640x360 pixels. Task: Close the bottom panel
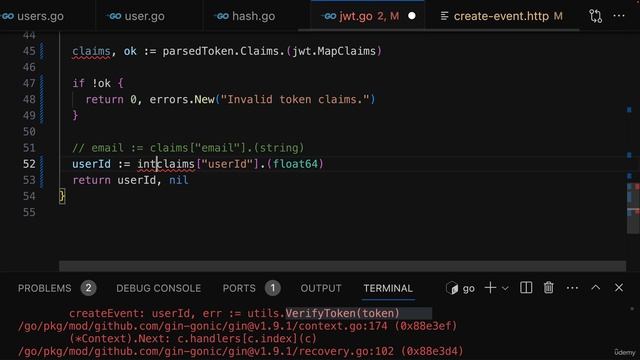click(x=619, y=288)
